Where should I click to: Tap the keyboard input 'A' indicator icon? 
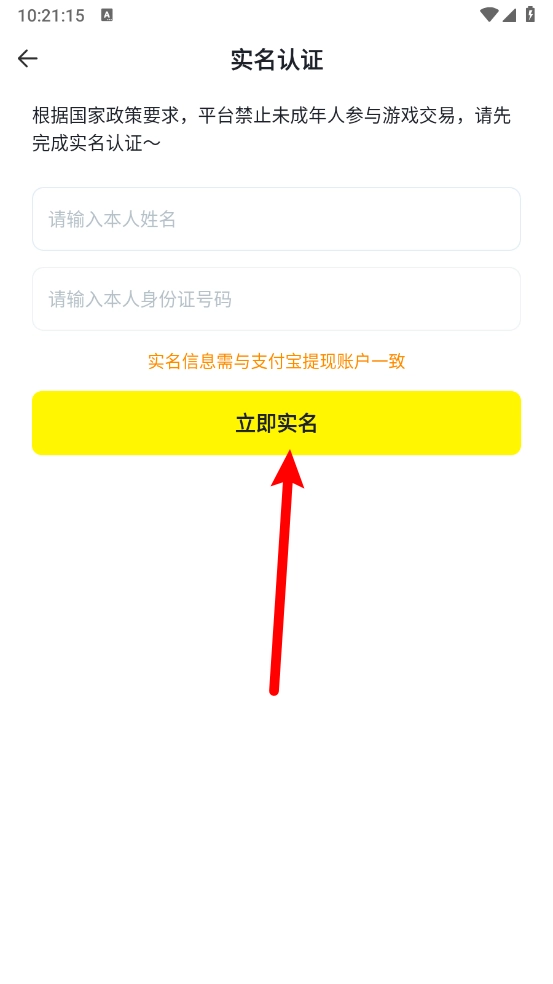coord(107,15)
